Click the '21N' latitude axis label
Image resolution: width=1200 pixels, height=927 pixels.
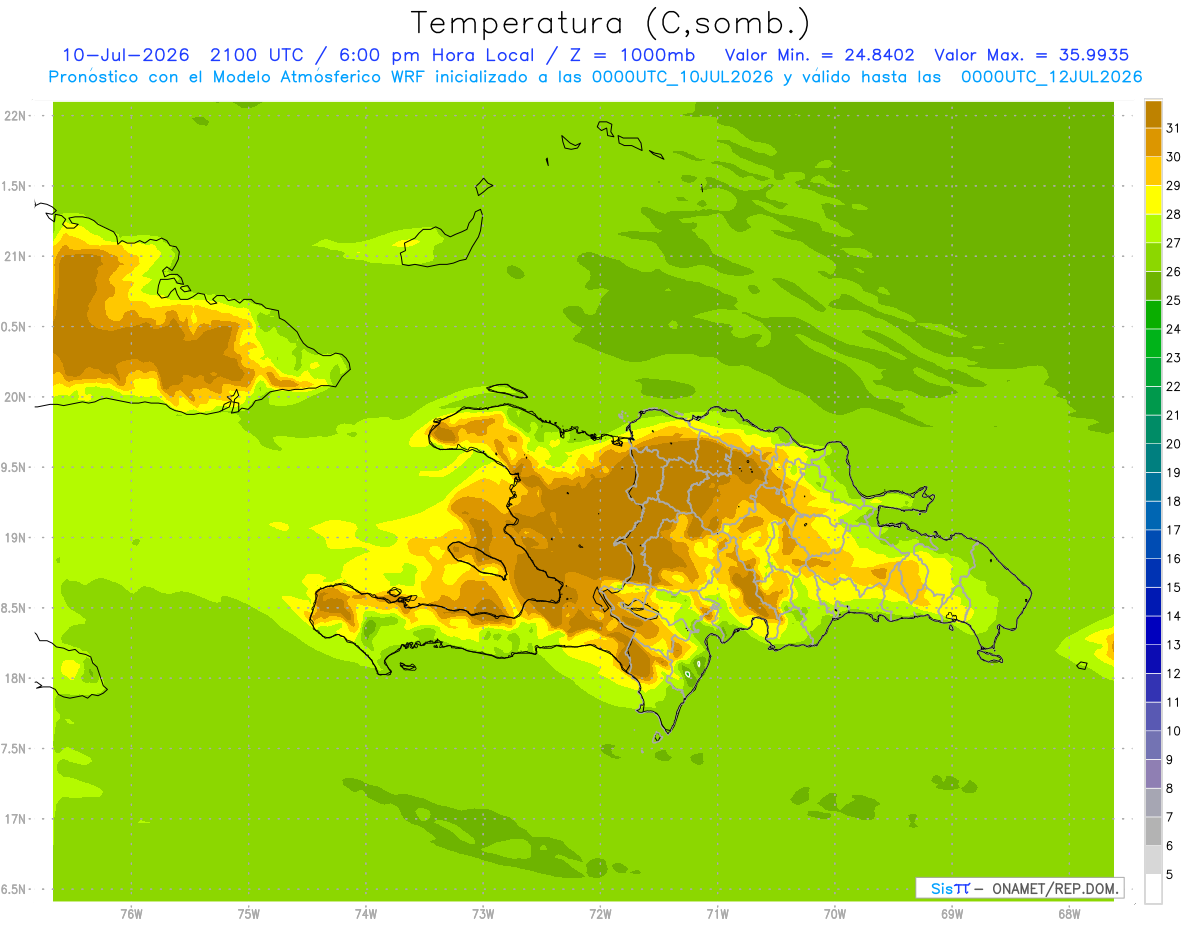(14, 257)
